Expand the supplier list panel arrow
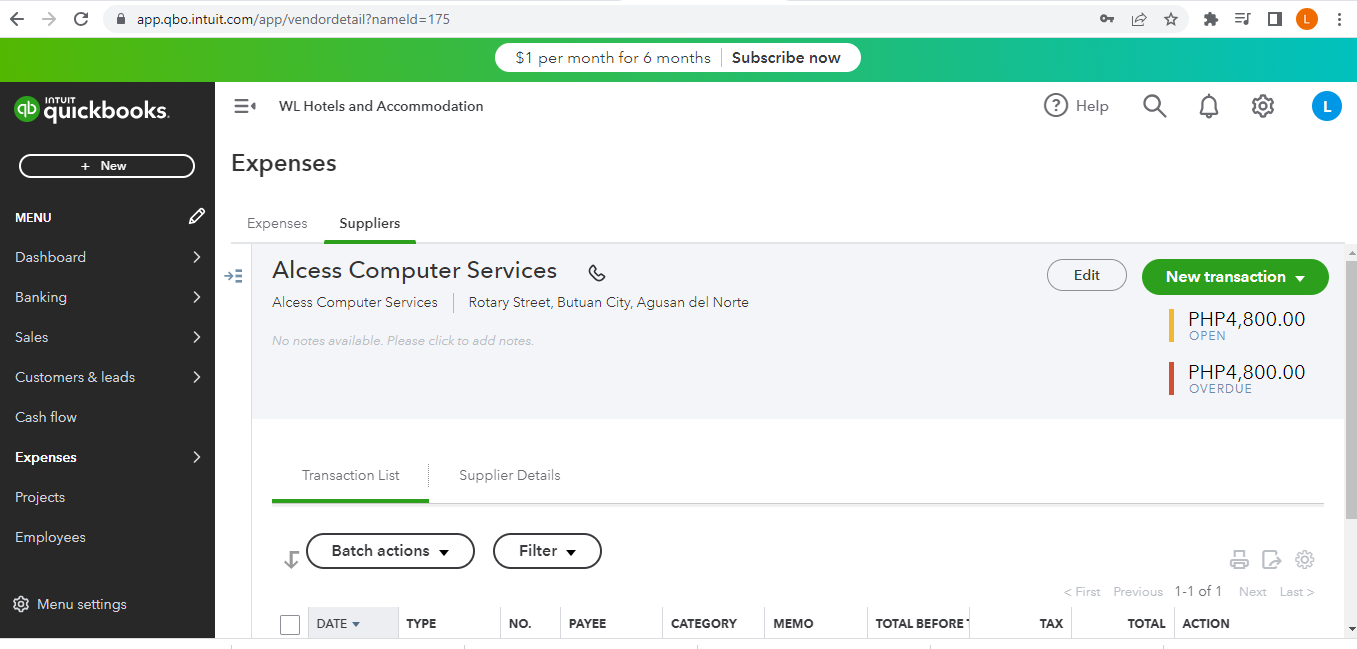Image resolution: width=1357 pixels, height=649 pixels. coord(233,276)
